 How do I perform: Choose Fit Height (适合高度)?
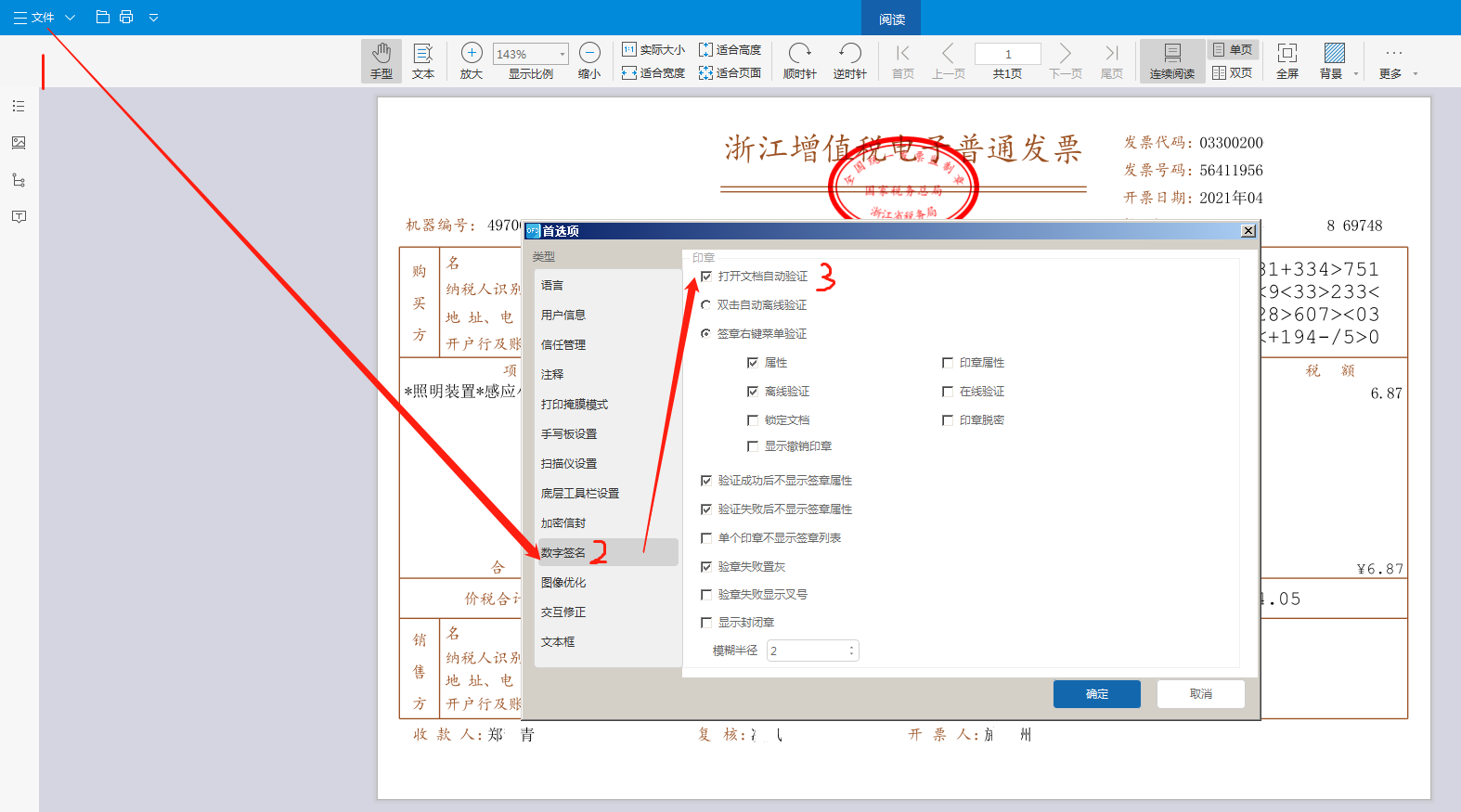click(730, 50)
